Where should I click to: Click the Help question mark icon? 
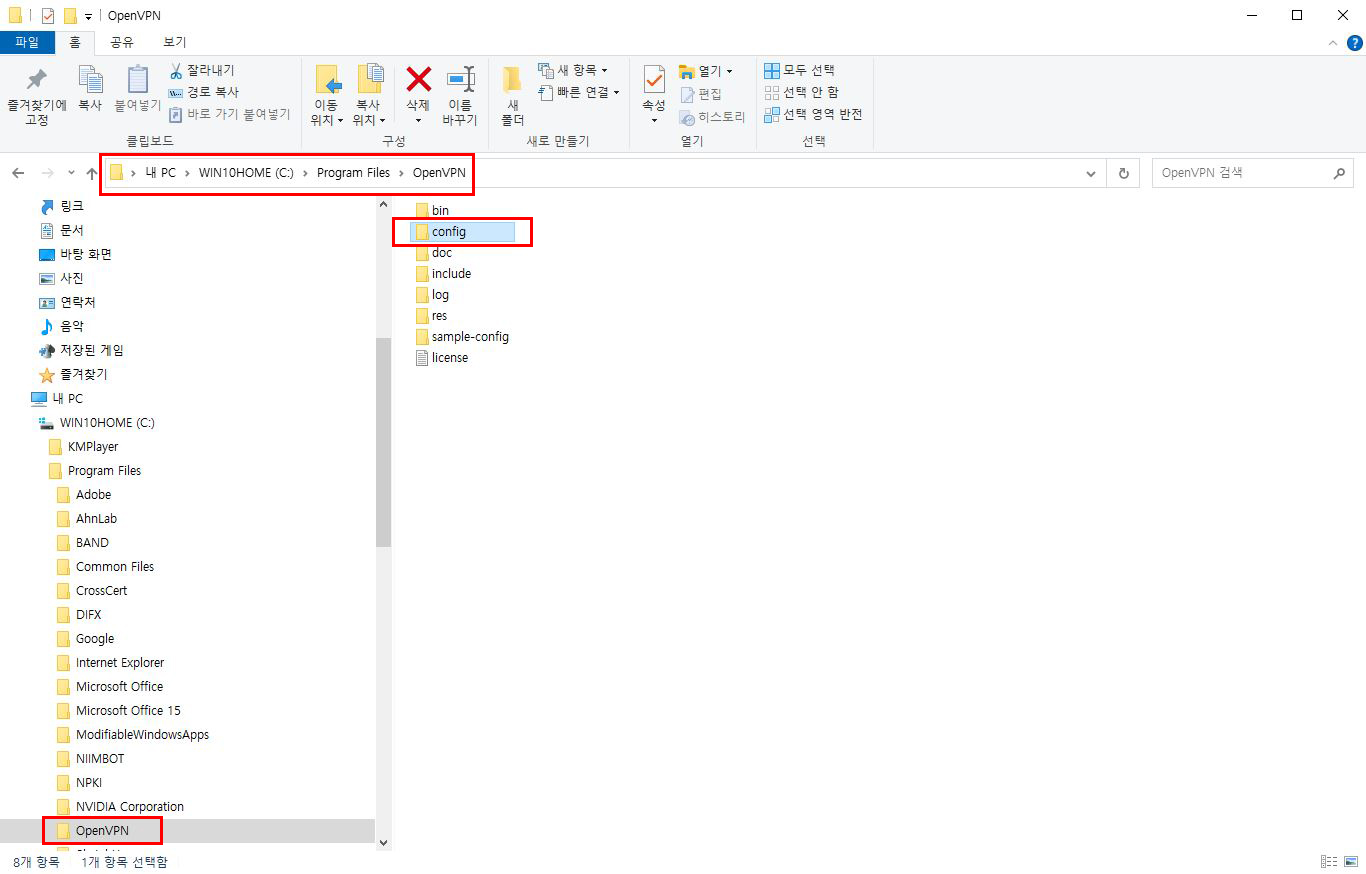pos(1354,42)
